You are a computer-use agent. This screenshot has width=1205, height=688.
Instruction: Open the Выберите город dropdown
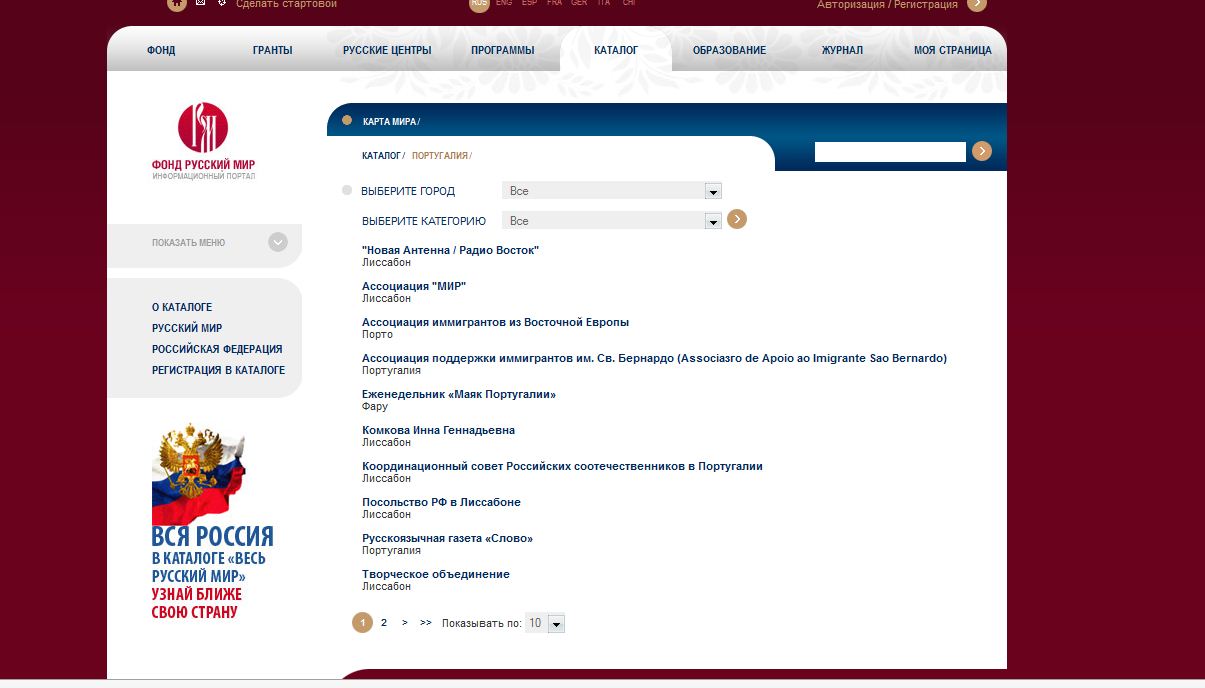tap(611, 191)
